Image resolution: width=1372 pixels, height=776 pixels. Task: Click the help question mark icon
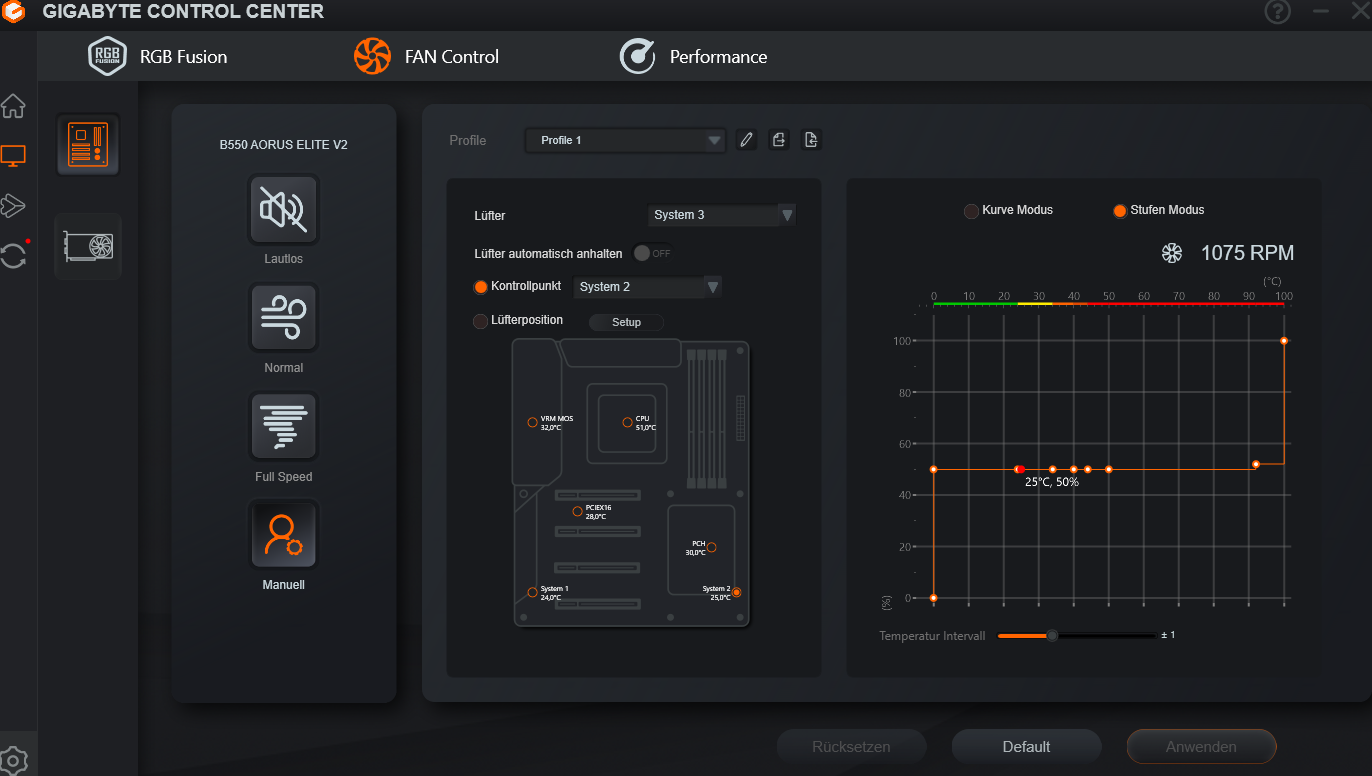(x=1278, y=11)
